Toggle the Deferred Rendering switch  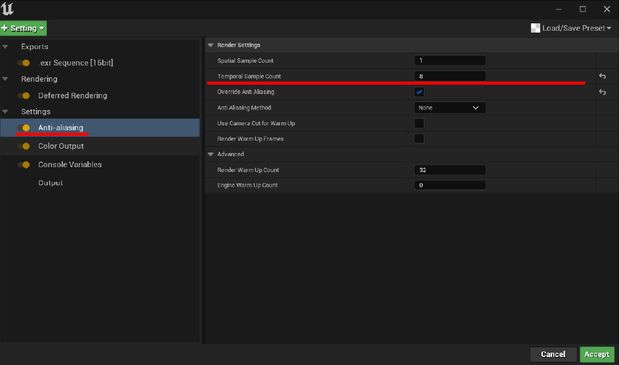click(x=24, y=95)
